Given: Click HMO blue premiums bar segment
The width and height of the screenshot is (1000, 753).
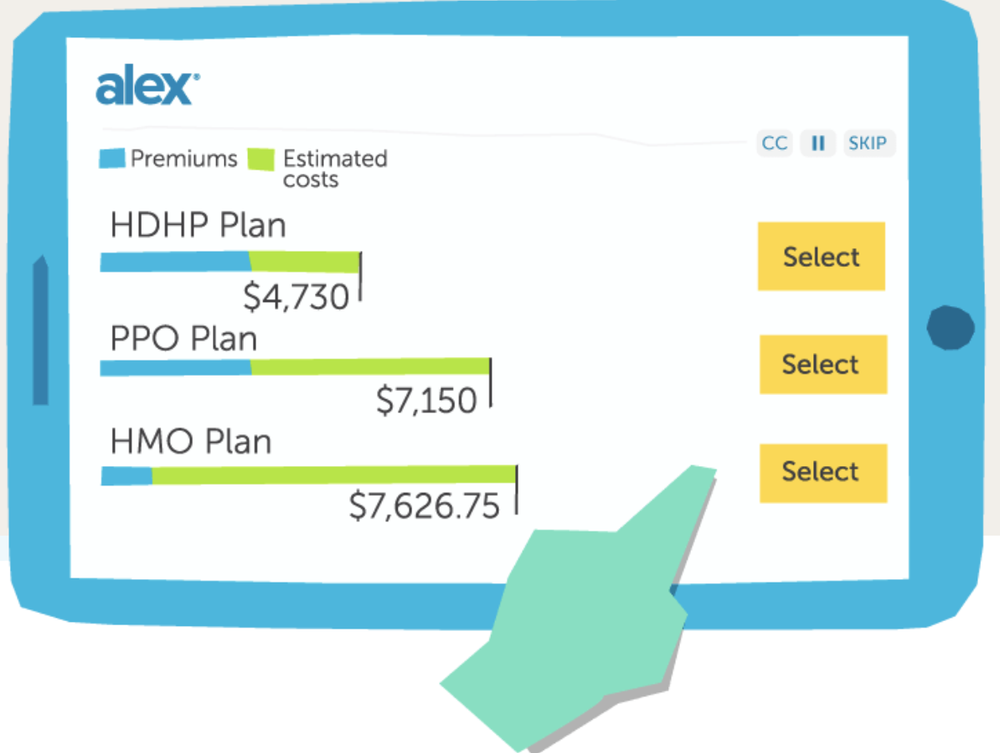Looking at the screenshot, I should (x=126, y=476).
